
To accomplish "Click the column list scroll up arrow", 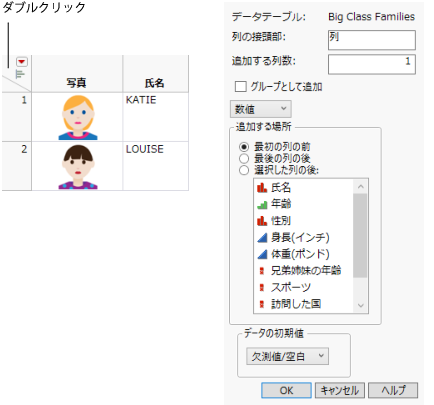I will 361,187.
